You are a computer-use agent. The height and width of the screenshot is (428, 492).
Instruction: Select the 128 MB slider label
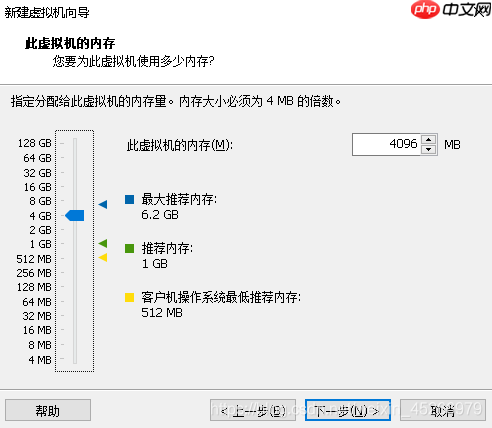tap(34, 287)
